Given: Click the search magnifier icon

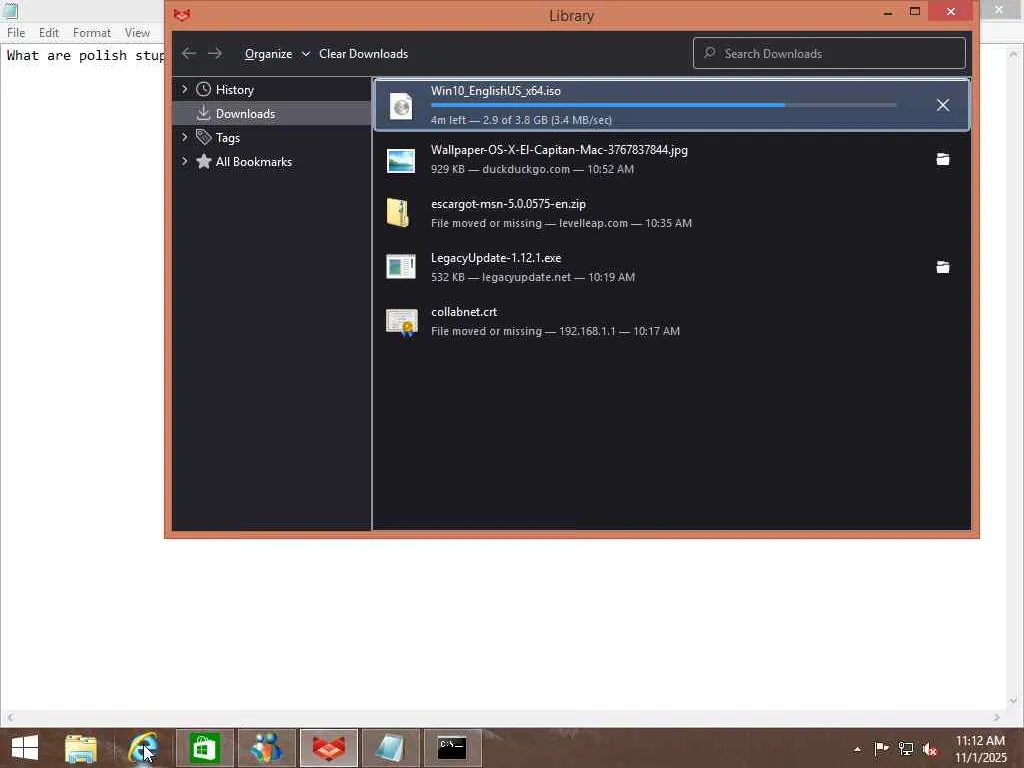Looking at the screenshot, I should (x=709, y=53).
